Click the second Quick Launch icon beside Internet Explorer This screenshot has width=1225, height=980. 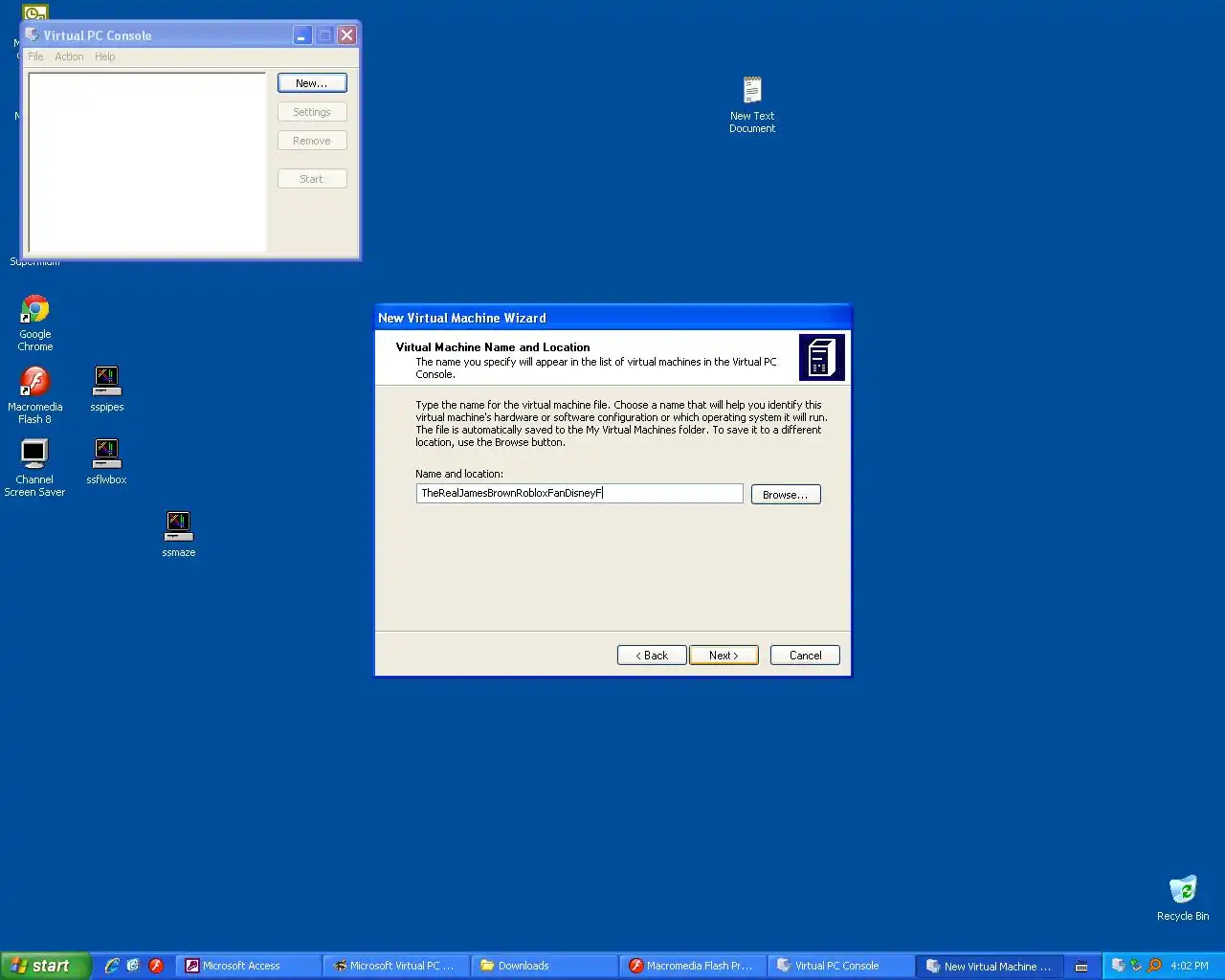pos(133,966)
